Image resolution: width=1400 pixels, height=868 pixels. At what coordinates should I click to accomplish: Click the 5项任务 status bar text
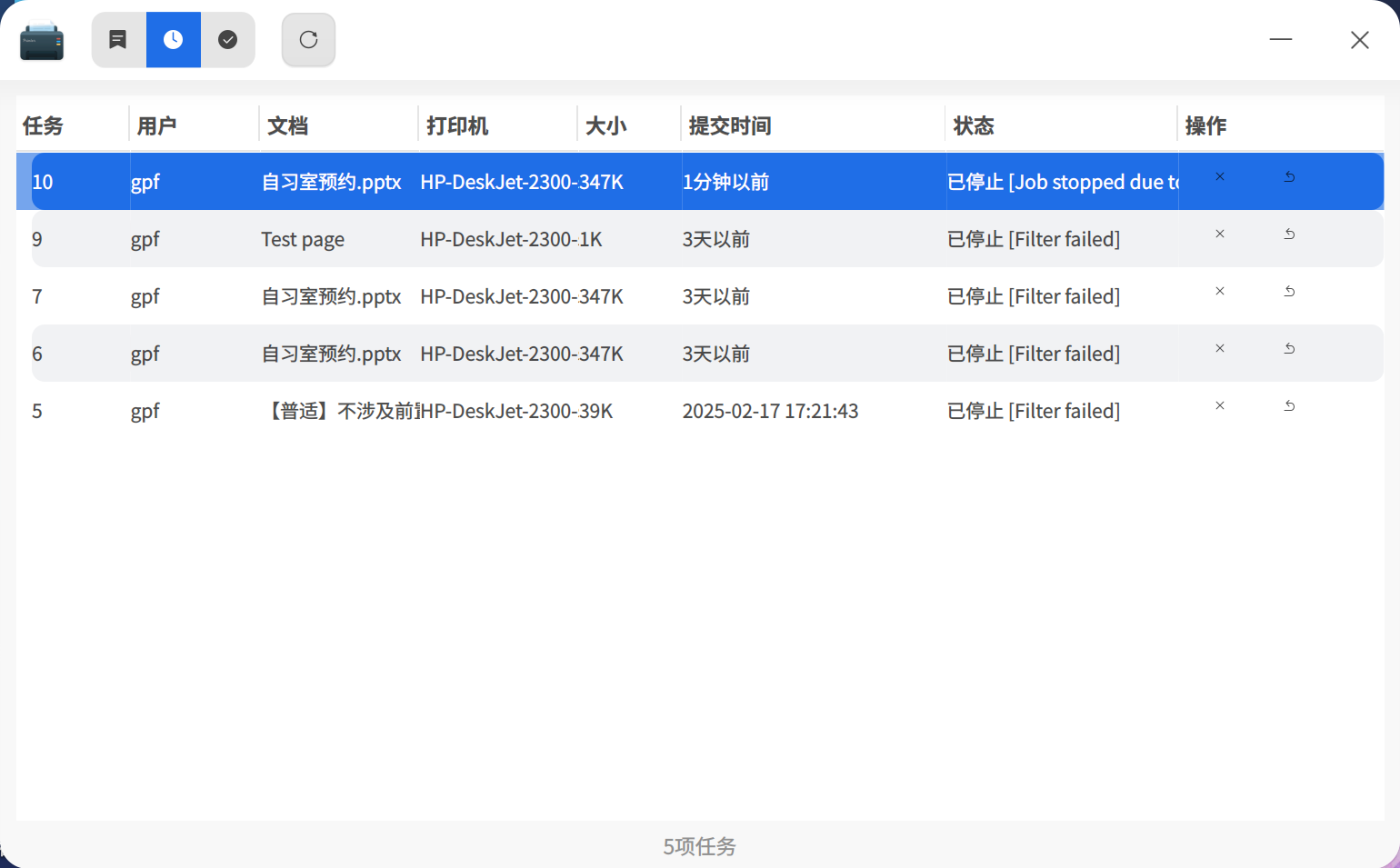[x=699, y=846]
